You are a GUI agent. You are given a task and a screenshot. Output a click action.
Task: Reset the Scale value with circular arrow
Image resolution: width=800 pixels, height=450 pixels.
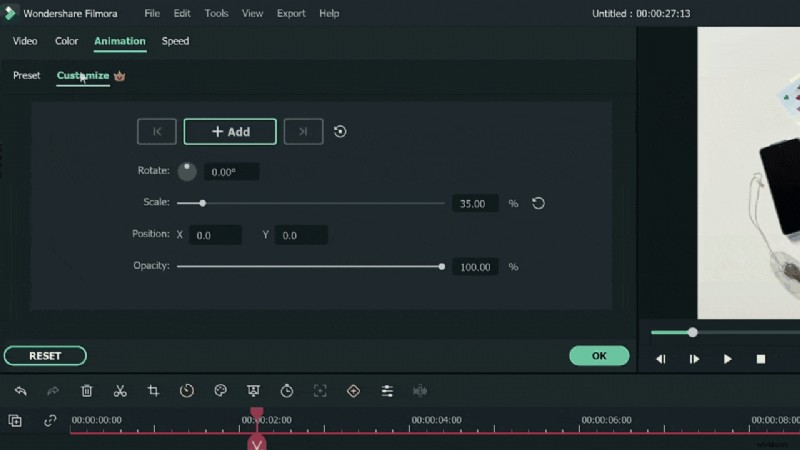pos(538,203)
